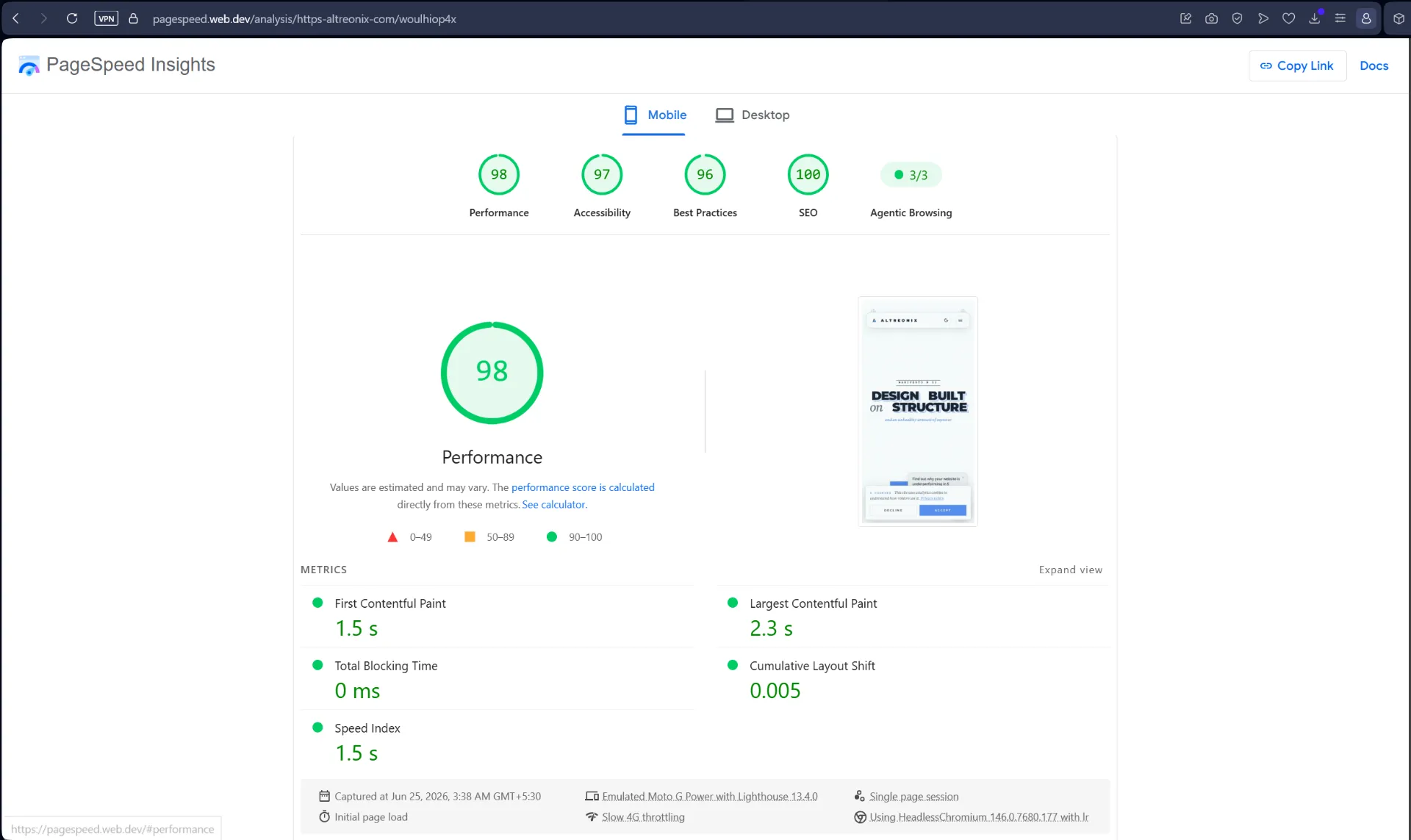
Task: Expand the Cumulative Layout Shift metric
Action: [913, 679]
